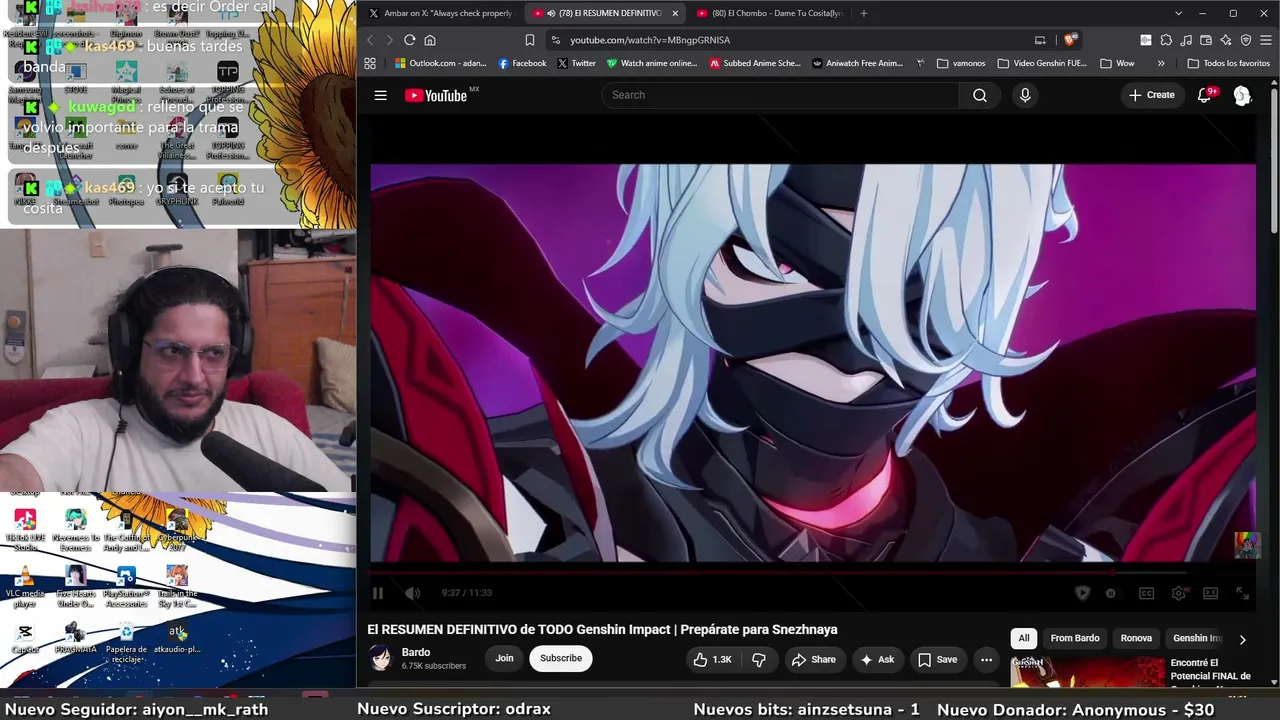1280x720 pixels.
Task: Select the Ronova filter chip
Action: [1136, 638]
